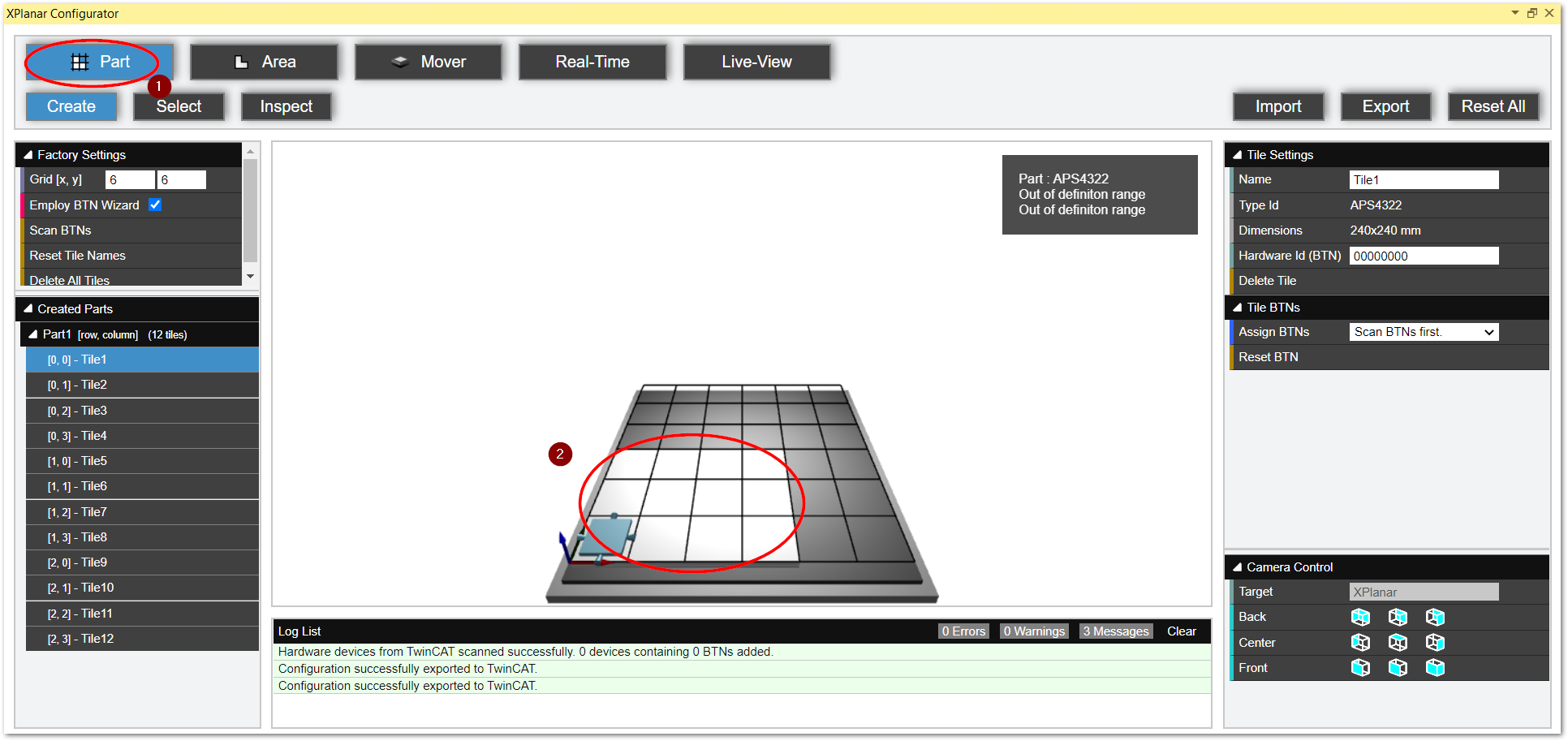Filter log by 0 Warnings

click(1034, 631)
